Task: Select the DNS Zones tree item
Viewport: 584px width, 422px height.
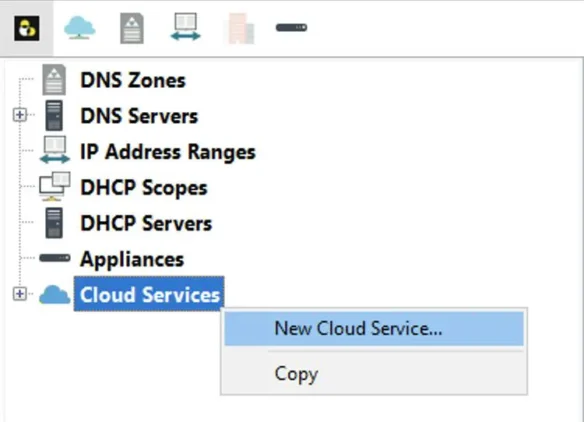Action: 133,80
